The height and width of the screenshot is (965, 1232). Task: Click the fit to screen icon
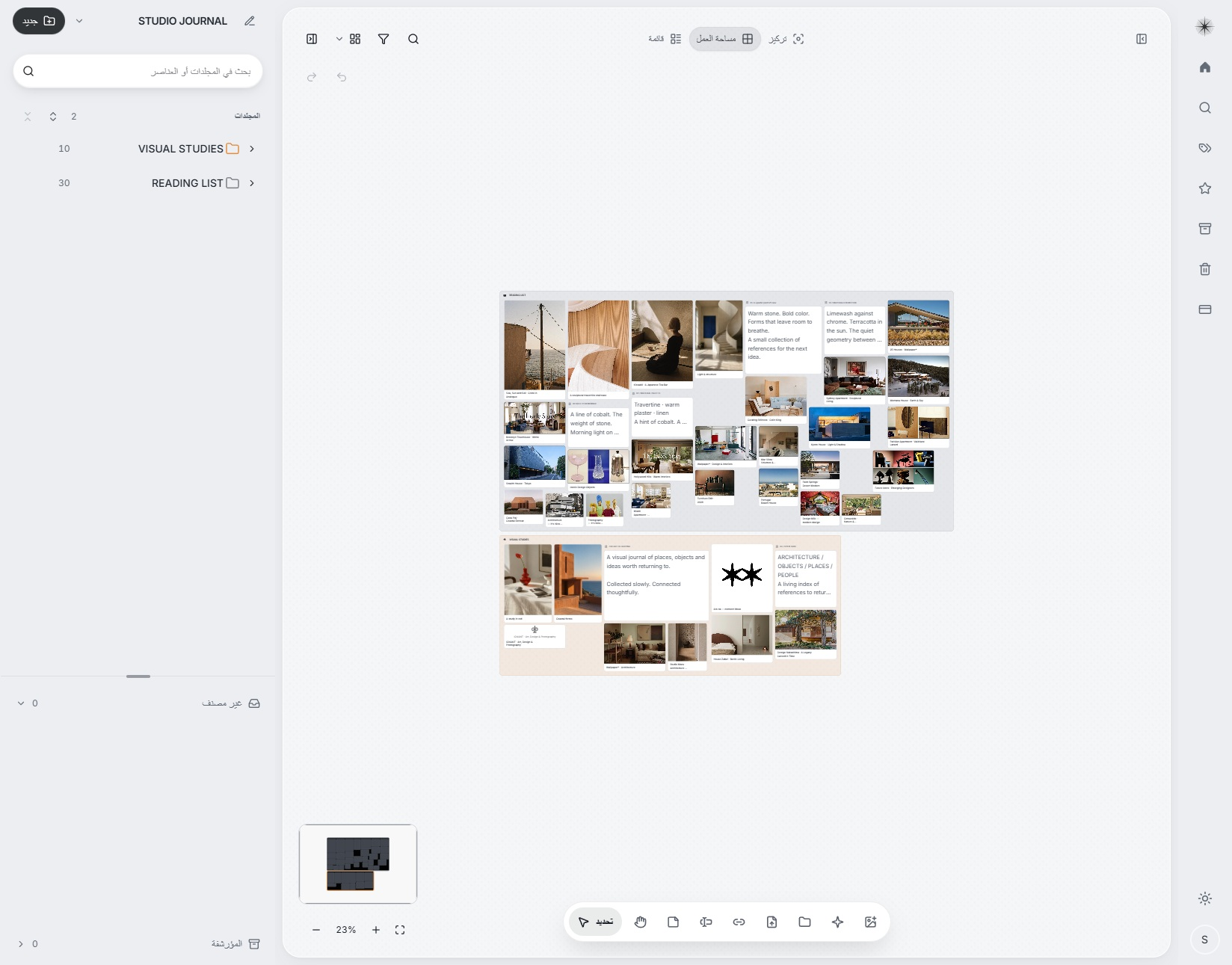click(x=400, y=930)
